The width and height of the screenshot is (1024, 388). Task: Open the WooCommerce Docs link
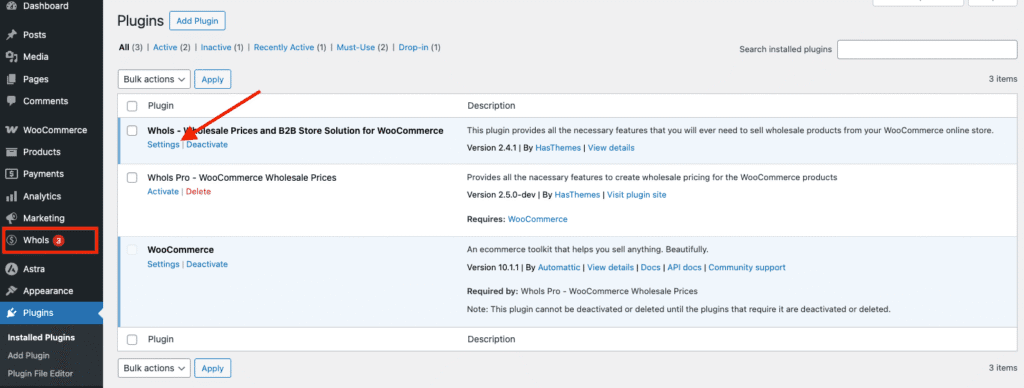650,267
